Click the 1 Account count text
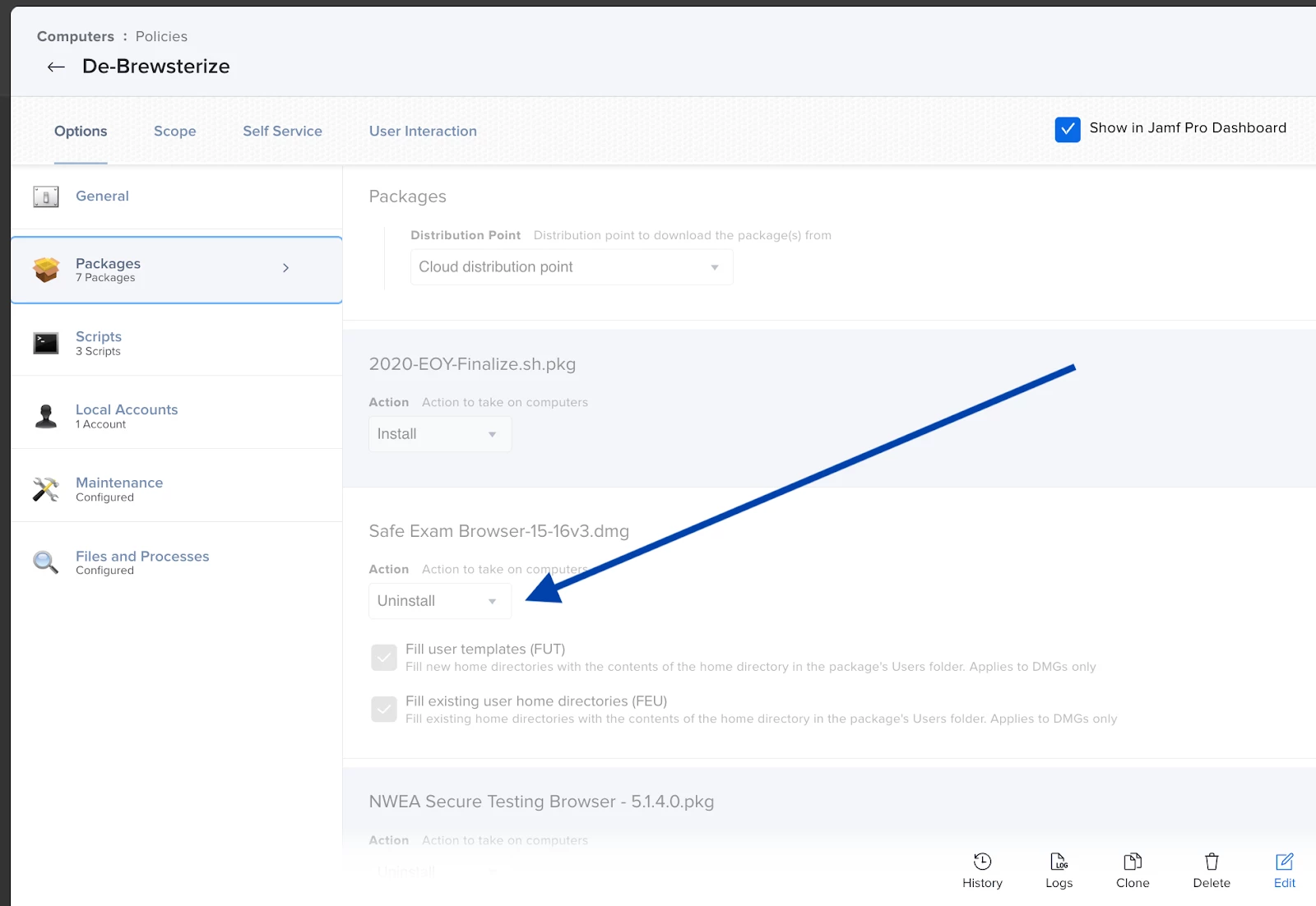The height and width of the screenshot is (906, 1316). [100, 424]
